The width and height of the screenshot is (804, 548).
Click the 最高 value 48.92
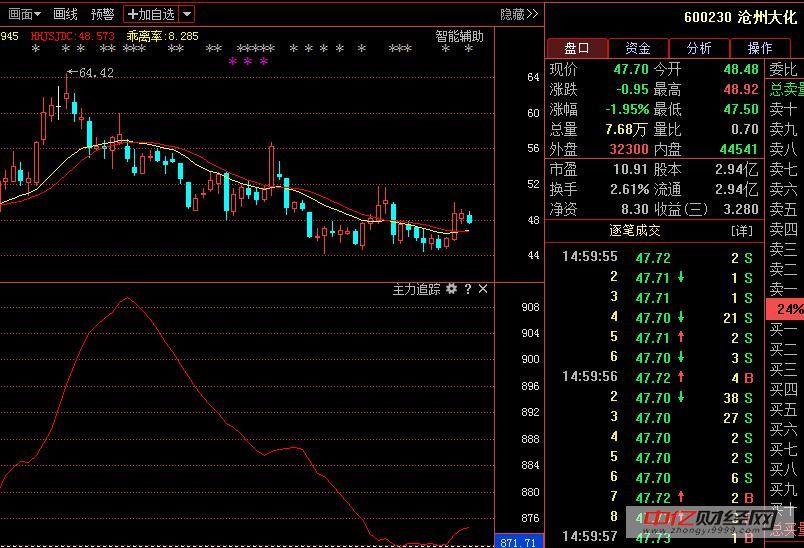(741, 89)
